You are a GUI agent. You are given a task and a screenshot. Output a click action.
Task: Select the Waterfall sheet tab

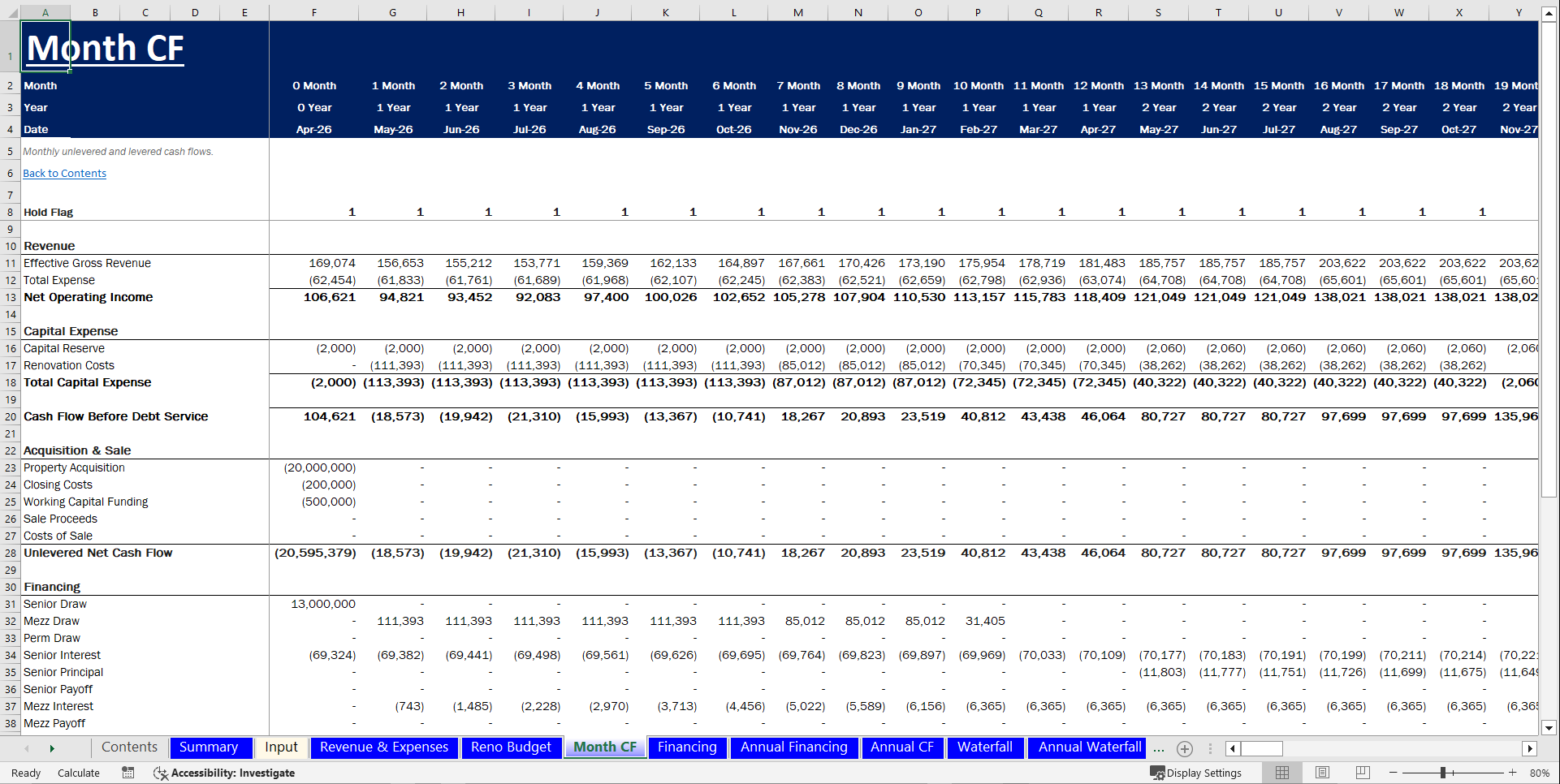(x=985, y=747)
